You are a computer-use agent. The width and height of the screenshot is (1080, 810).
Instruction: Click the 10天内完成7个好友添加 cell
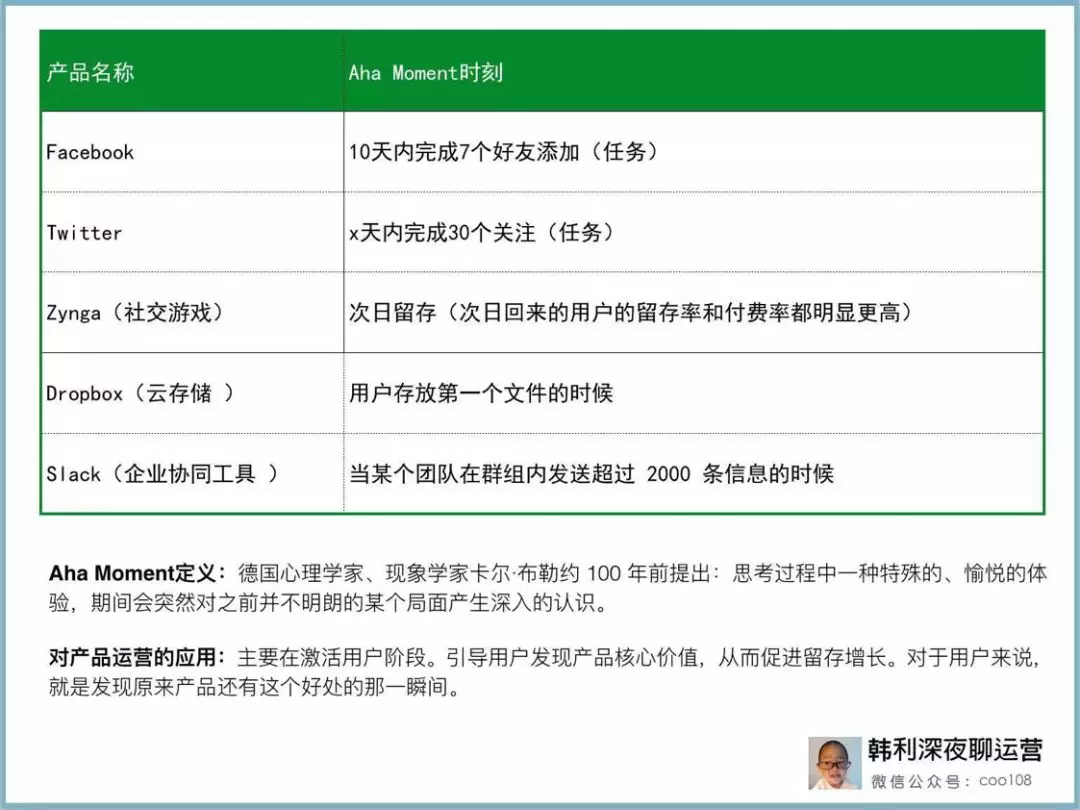point(694,152)
